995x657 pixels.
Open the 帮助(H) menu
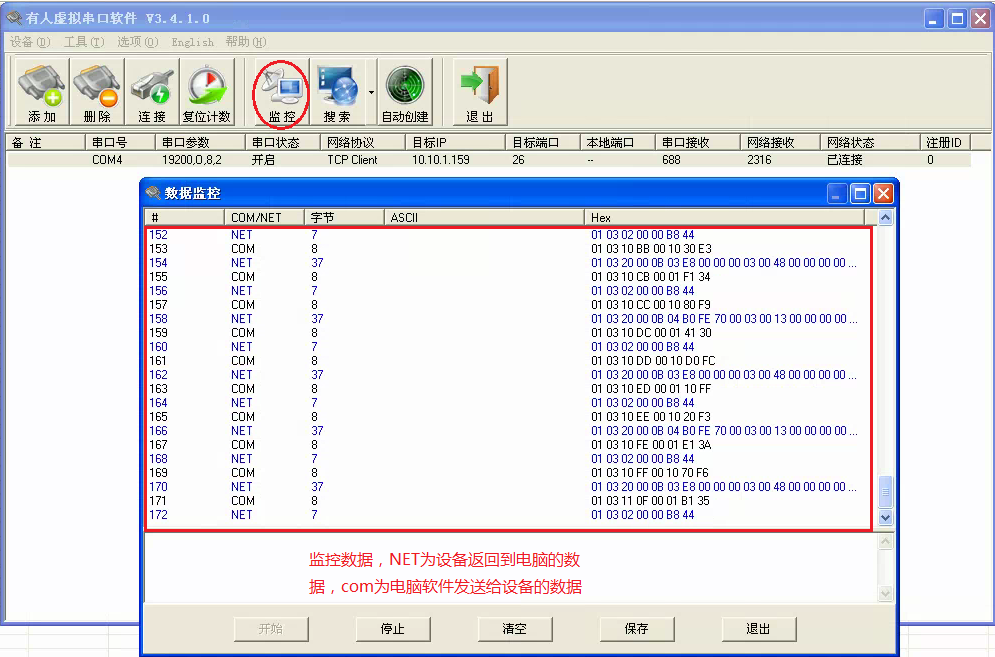[x=246, y=42]
